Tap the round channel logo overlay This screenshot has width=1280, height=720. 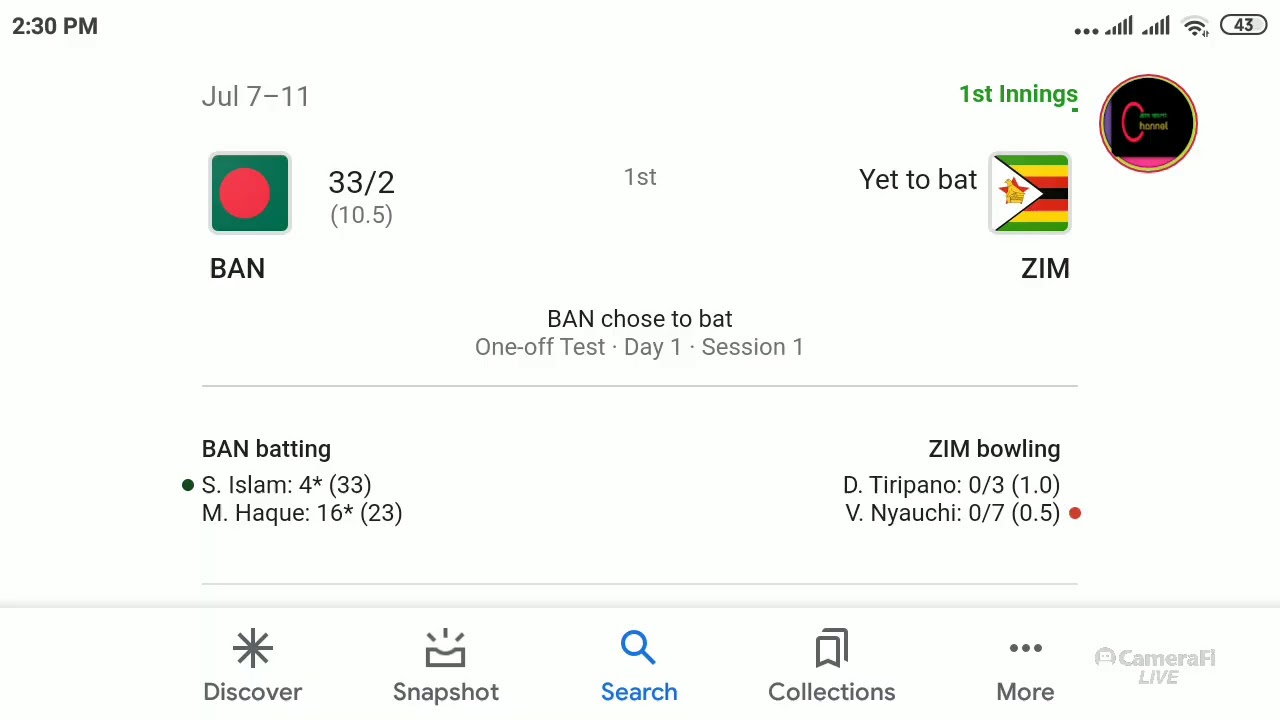click(1148, 123)
